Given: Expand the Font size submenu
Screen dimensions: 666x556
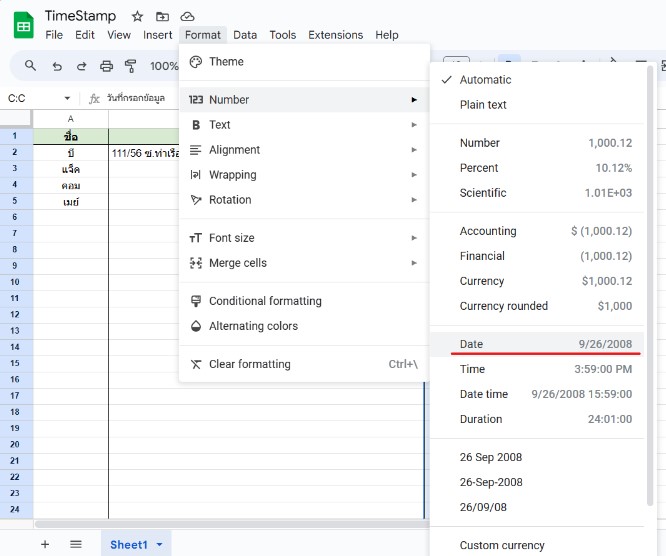Looking at the screenshot, I should [305, 238].
